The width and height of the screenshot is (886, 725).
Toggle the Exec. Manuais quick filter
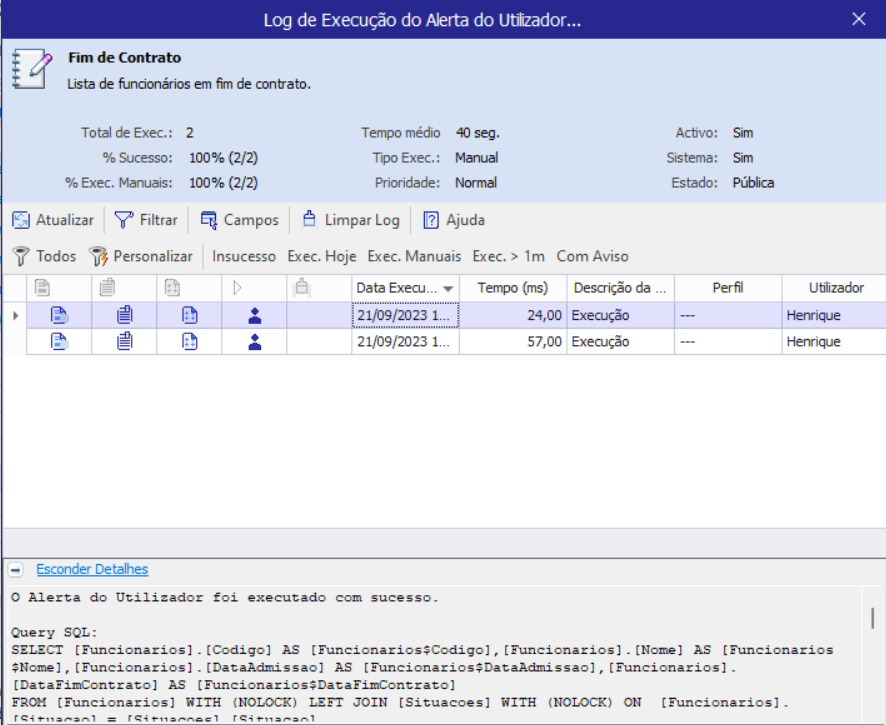[414, 256]
